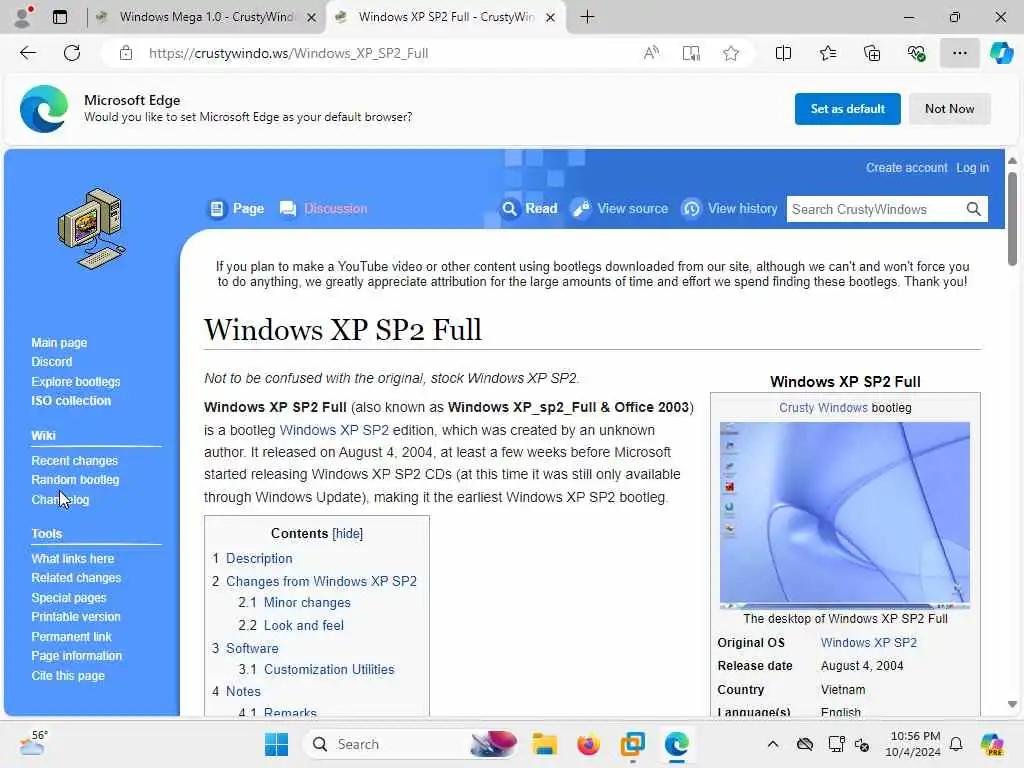Open Crusty Windows infobox link
The image size is (1024, 768).
point(823,408)
